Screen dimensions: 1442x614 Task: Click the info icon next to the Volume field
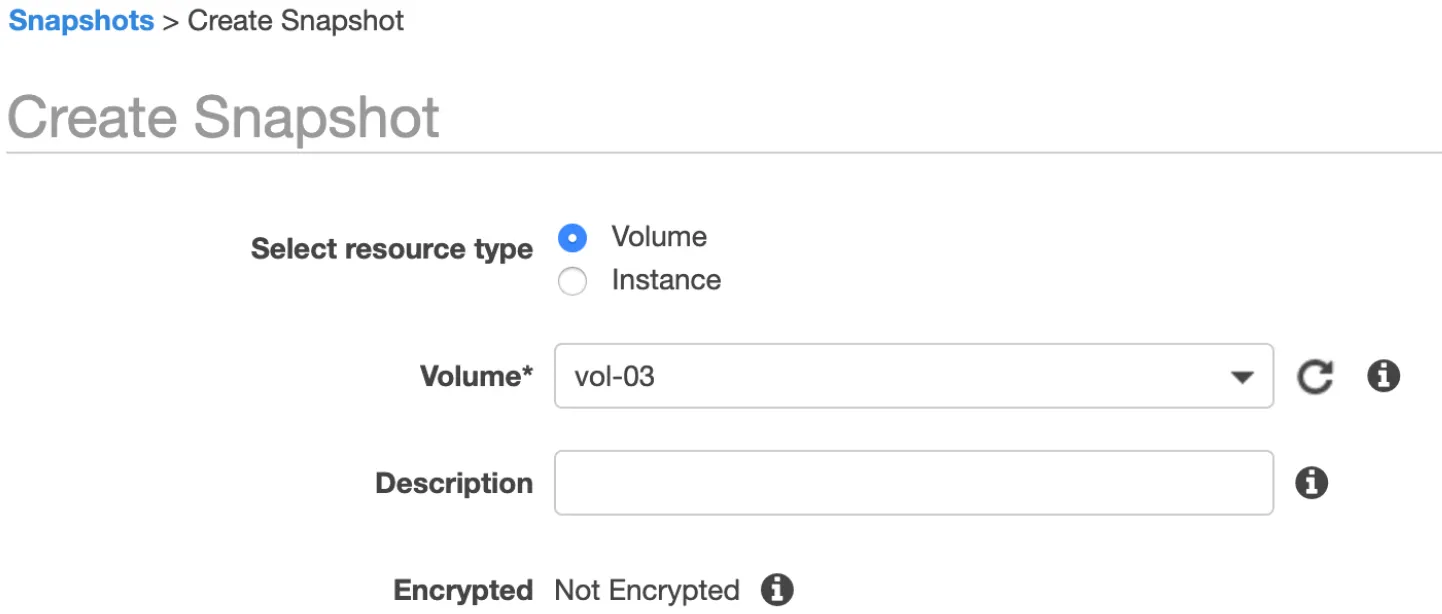point(1383,376)
